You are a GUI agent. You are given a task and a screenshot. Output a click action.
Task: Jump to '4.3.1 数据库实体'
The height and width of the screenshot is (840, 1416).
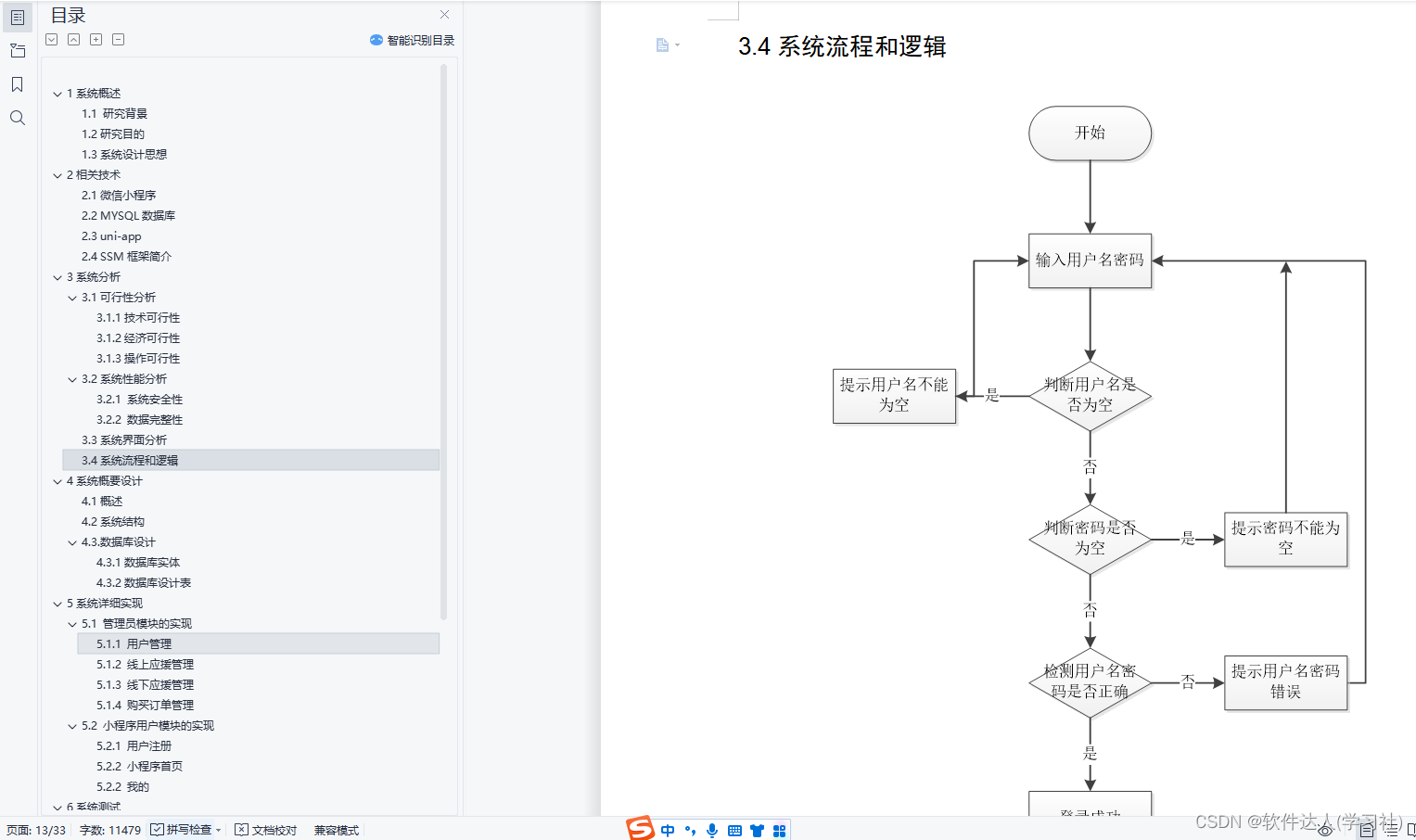[138, 562]
